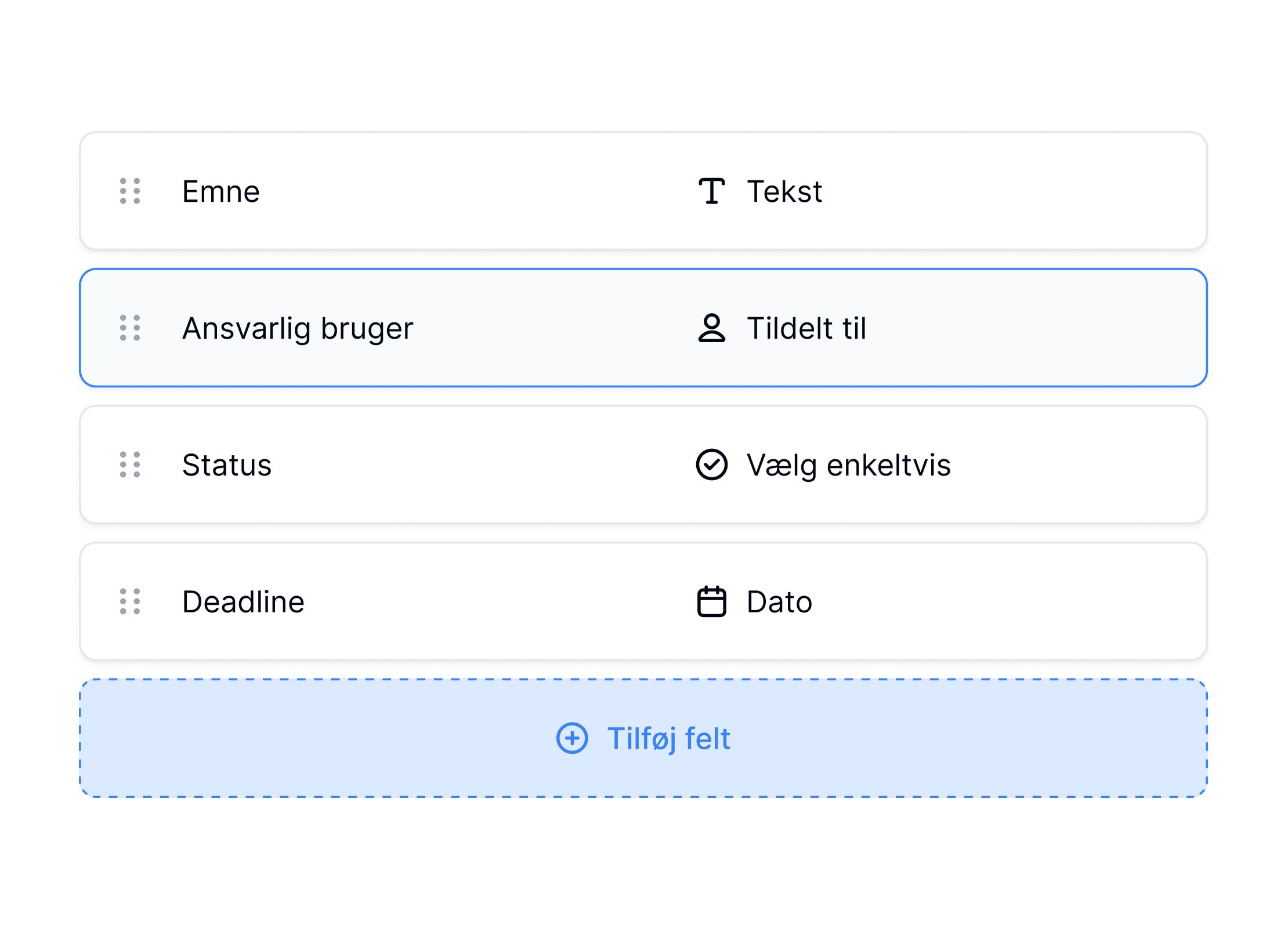
Task: Edit the Status field name
Action: click(227, 465)
